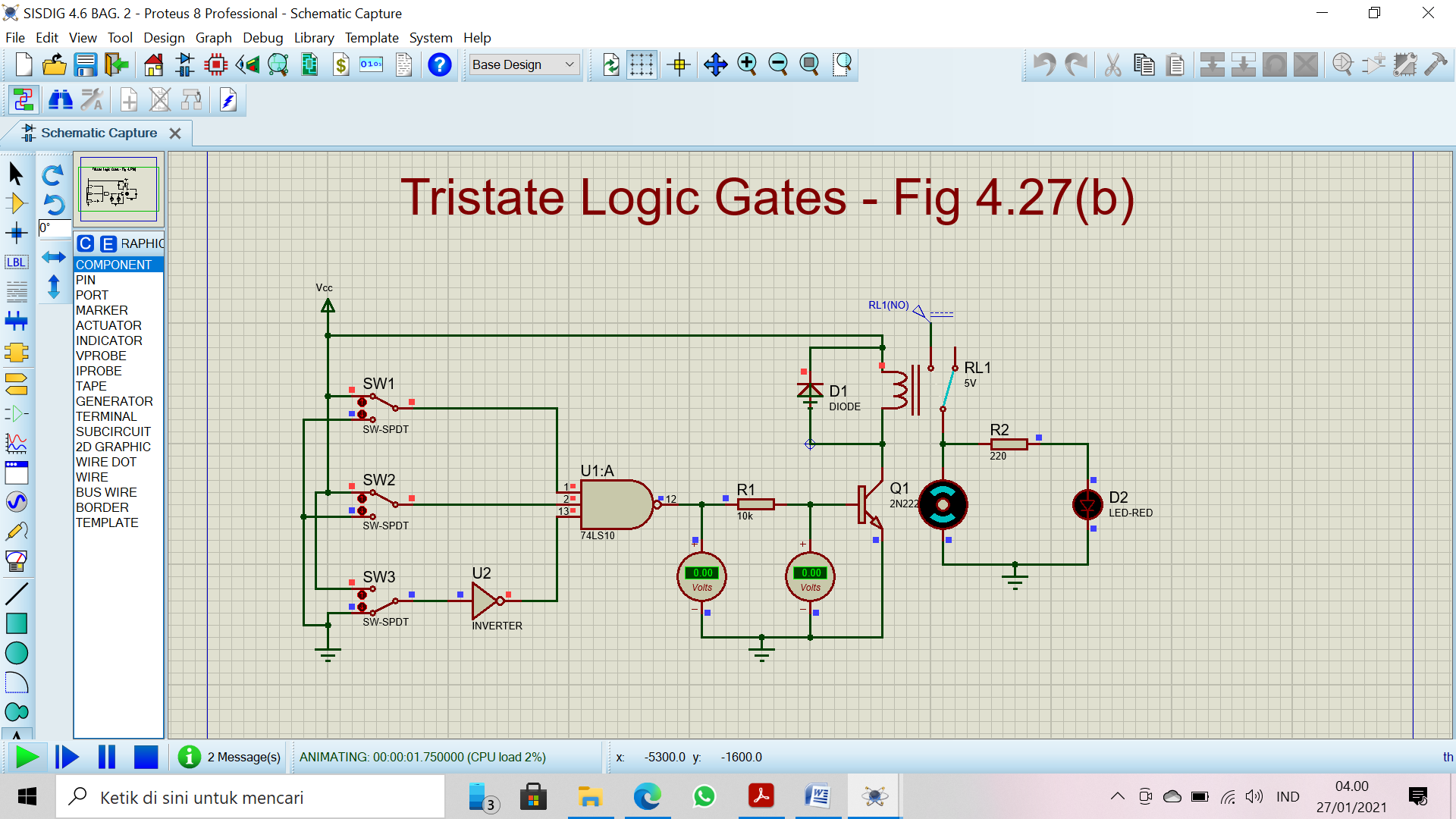1456x819 pixels.
Task: Activate the Junction Dot mode tool
Action: tap(17, 233)
